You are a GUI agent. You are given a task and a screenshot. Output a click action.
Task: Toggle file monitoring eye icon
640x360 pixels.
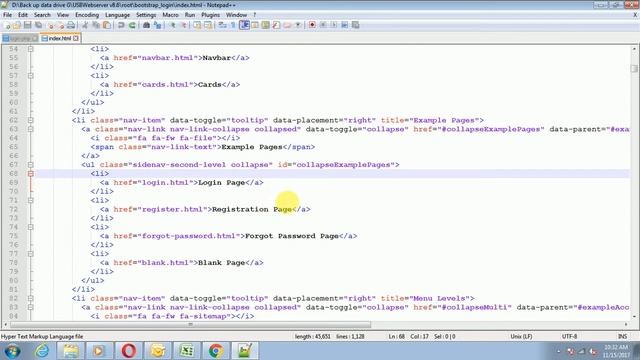point(298,25)
